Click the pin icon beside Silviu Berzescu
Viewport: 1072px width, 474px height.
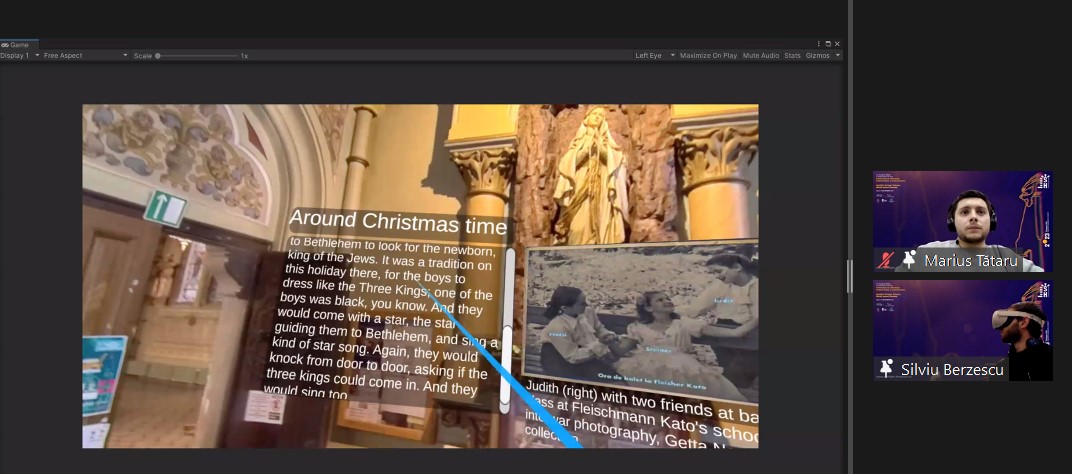[x=886, y=369]
